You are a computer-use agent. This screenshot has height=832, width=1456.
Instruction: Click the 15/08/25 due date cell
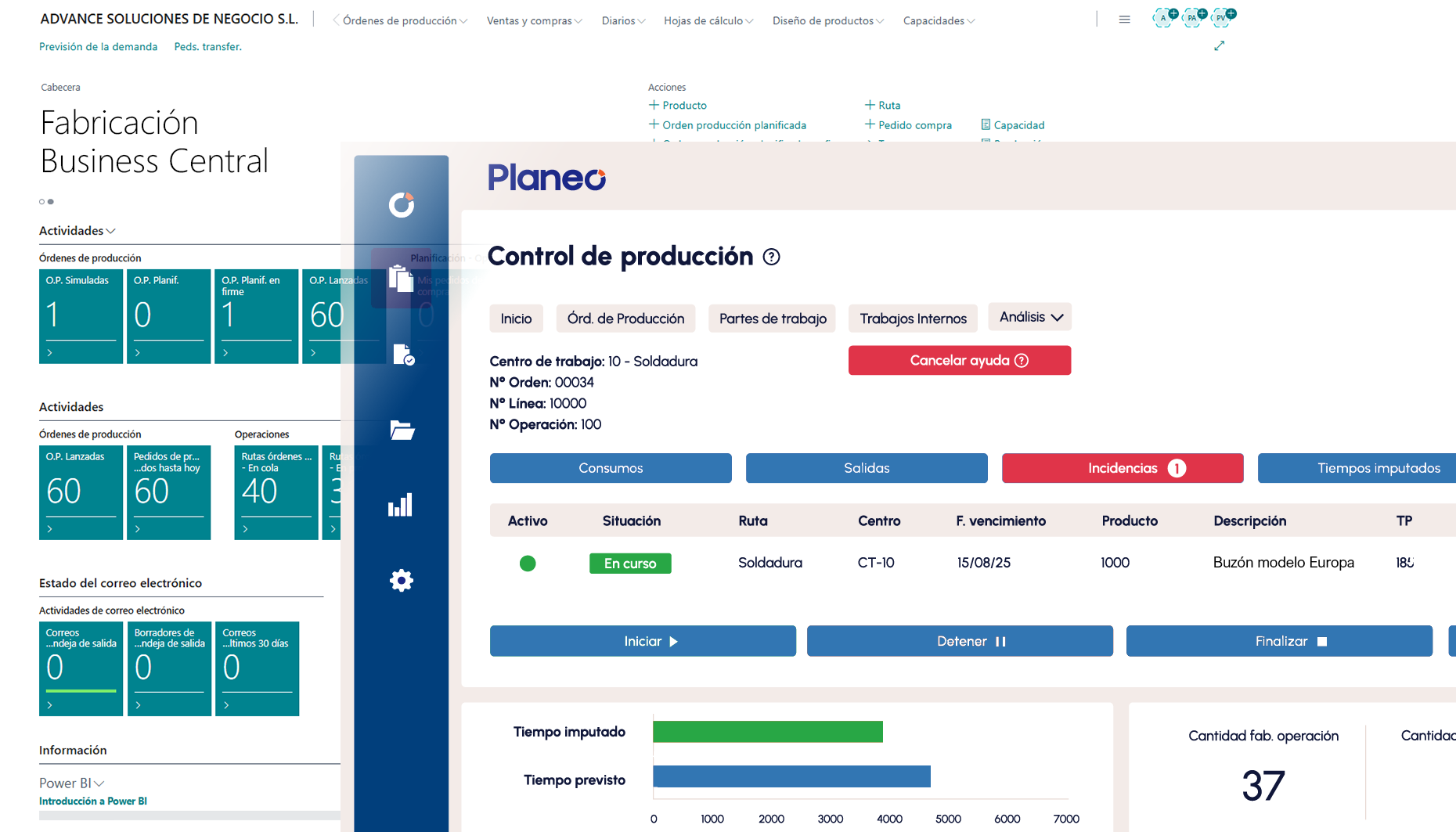[x=983, y=562]
